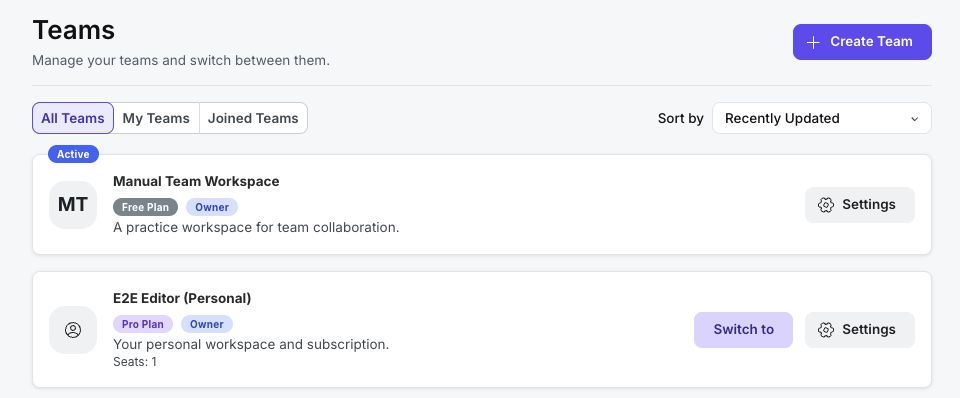Screen dimensions: 960x398
Task: Click gear icon in Manual Team Workspace Settings
Action: click(826, 205)
